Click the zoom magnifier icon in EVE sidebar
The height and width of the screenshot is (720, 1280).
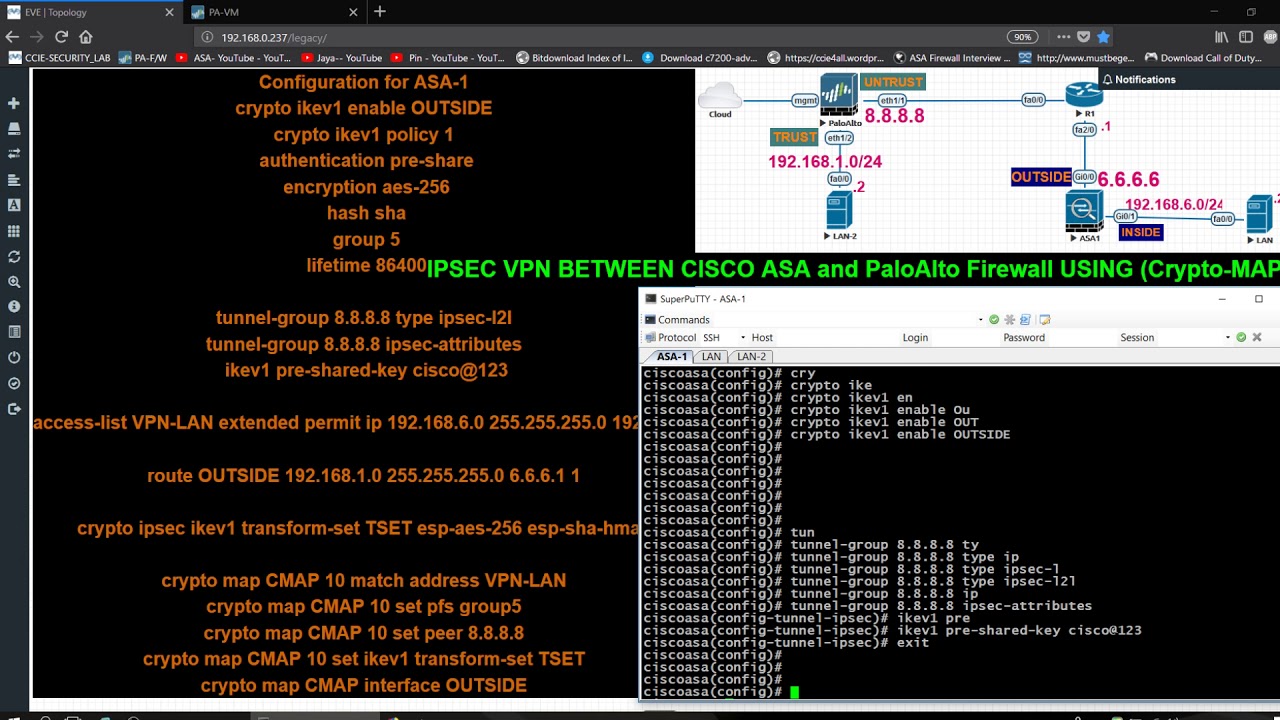14,282
